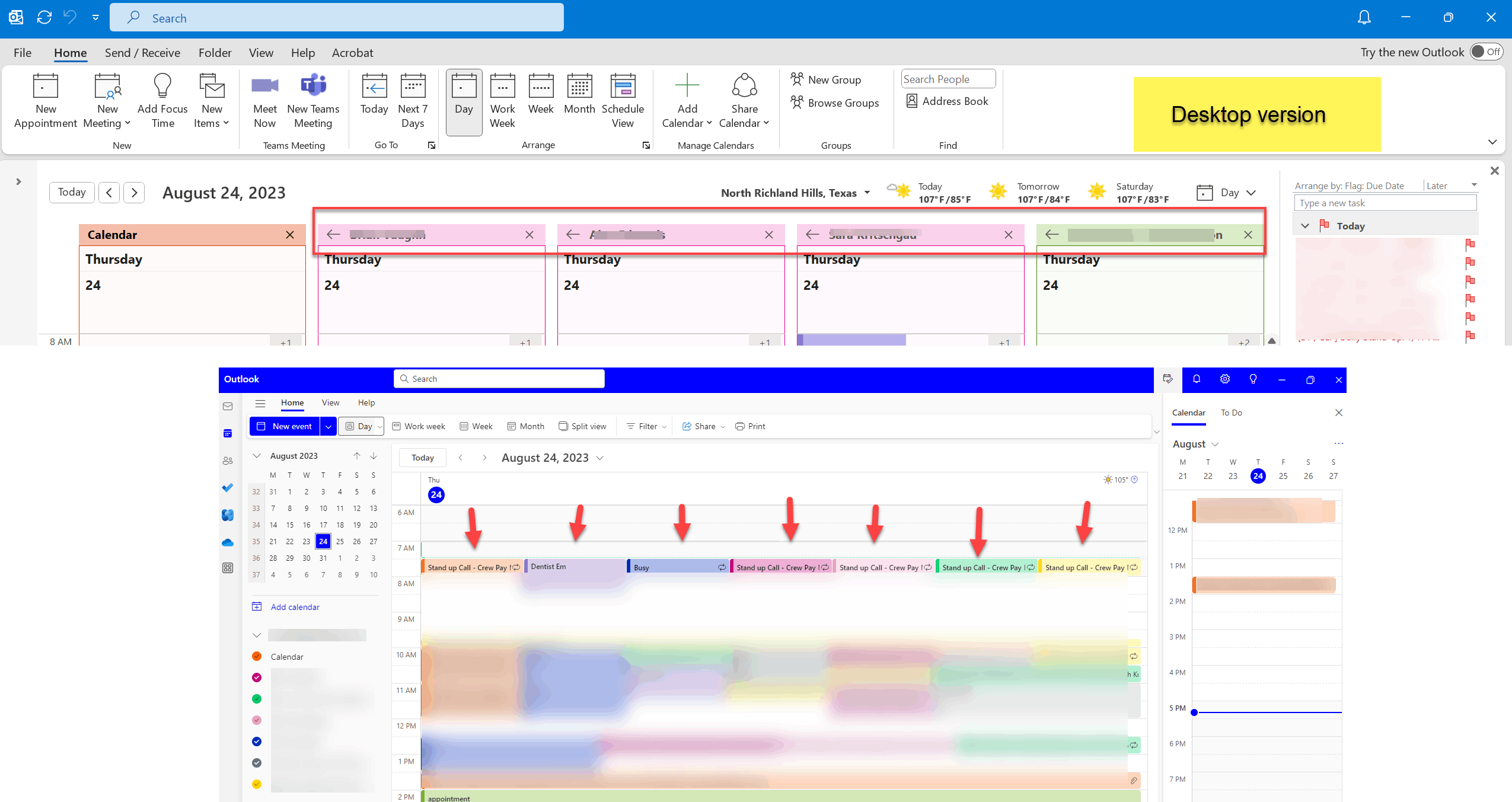The height and width of the screenshot is (802, 1512).
Task: Open the Day view dropdown in web Outlook
Action: [x=379, y=426]
